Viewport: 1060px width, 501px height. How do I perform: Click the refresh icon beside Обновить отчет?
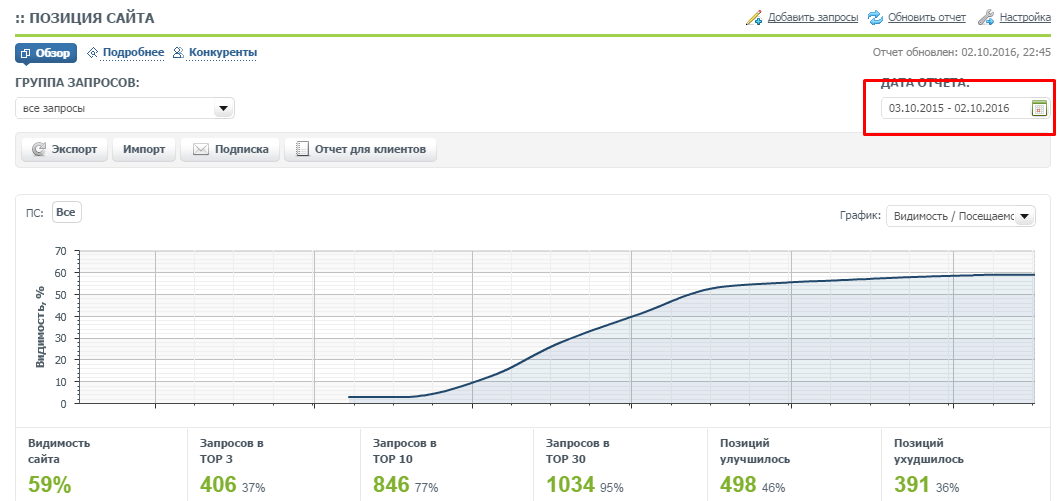tap(875, 17)
